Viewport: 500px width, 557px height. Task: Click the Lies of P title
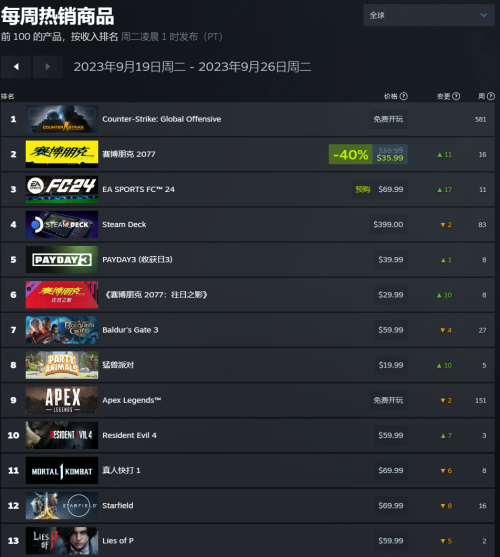118,541
